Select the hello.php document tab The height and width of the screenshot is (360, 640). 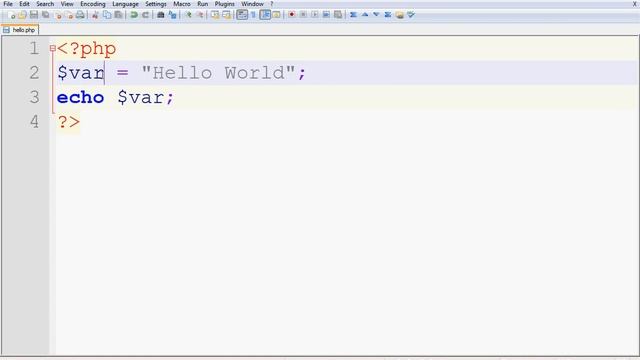pos(20,30)
